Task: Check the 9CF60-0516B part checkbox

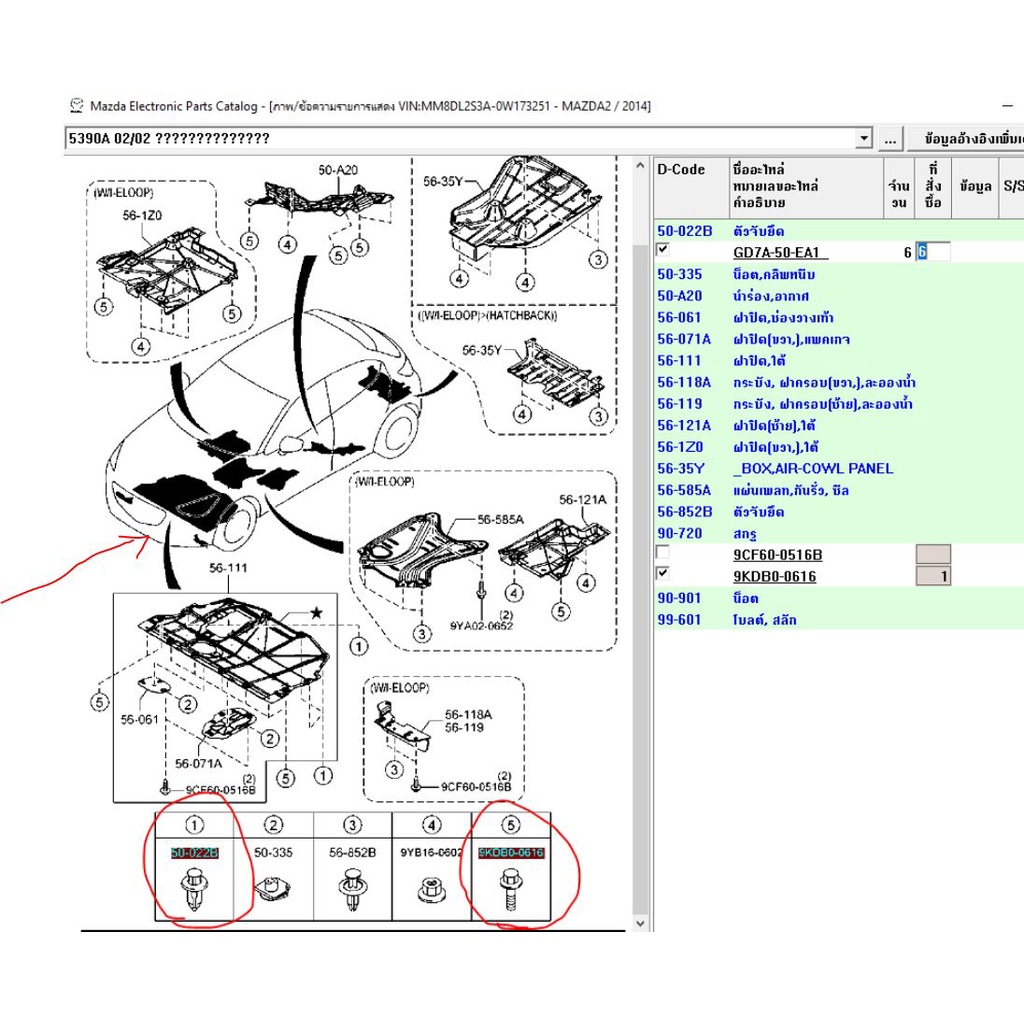Action: (x=663, y=553)
